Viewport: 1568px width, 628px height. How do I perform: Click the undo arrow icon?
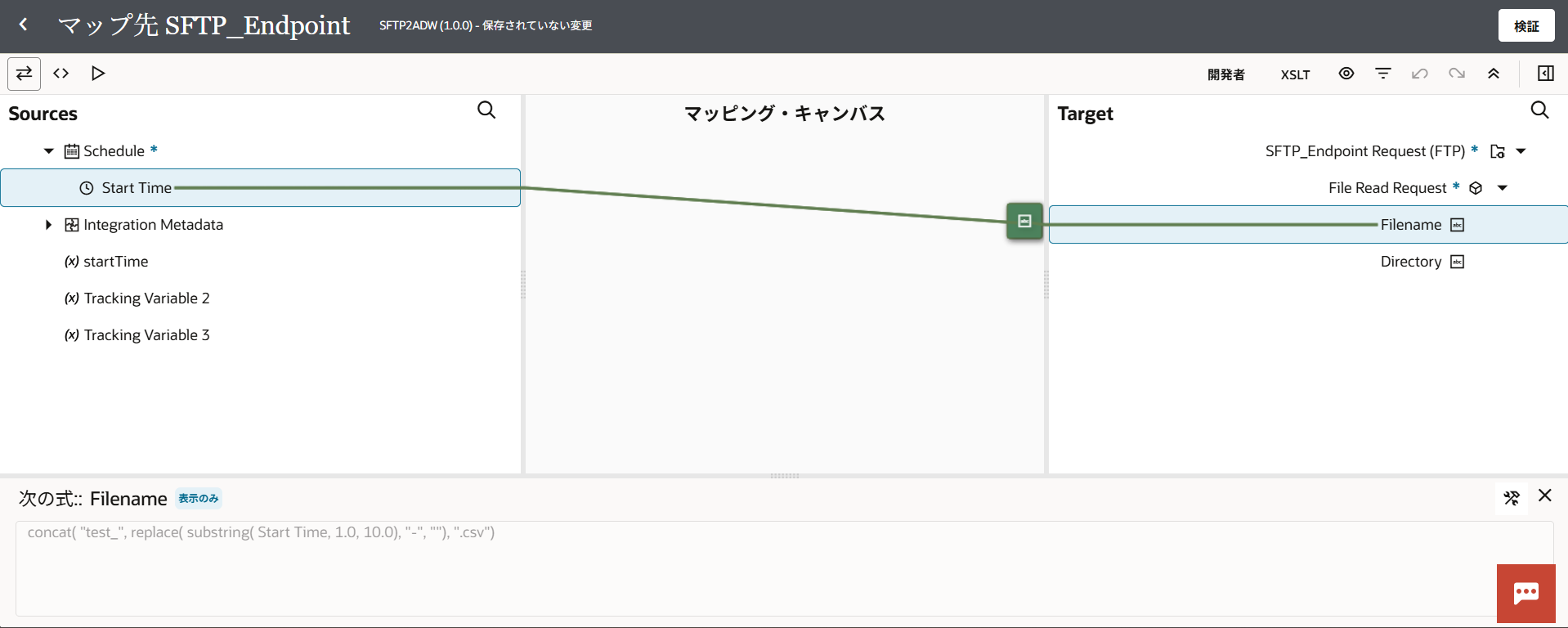(x=1420, y=74)
